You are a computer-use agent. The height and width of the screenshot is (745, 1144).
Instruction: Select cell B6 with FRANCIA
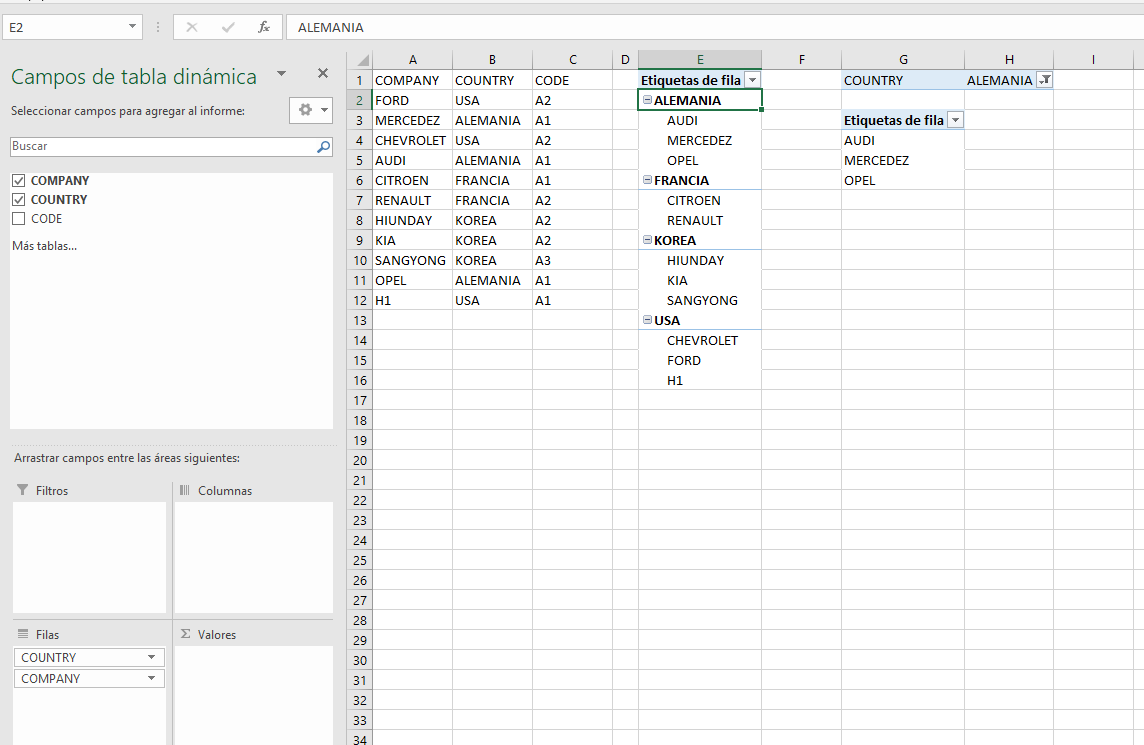pos(492,180)
